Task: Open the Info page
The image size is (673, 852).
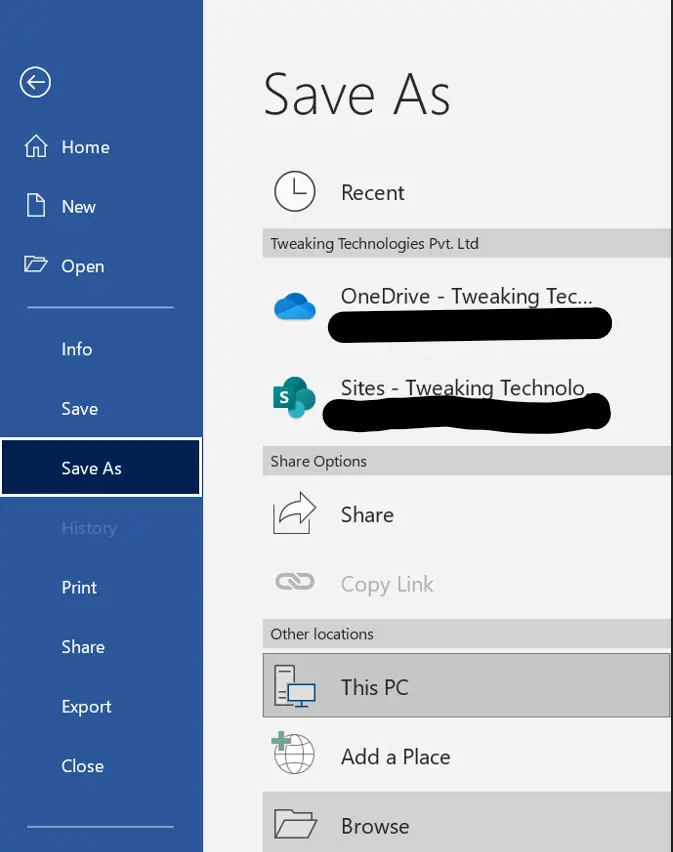Action: tap(101, 349)
